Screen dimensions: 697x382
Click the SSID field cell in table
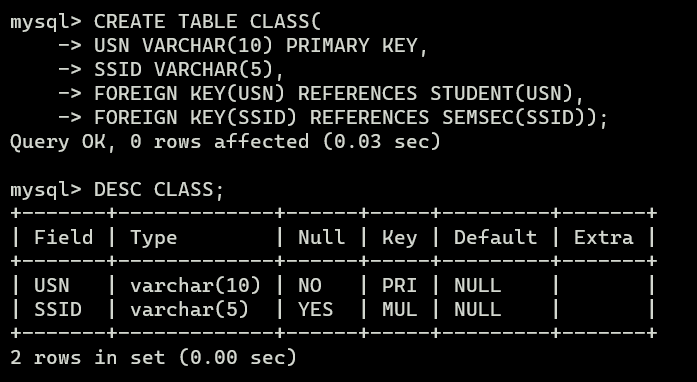[58, 310]
